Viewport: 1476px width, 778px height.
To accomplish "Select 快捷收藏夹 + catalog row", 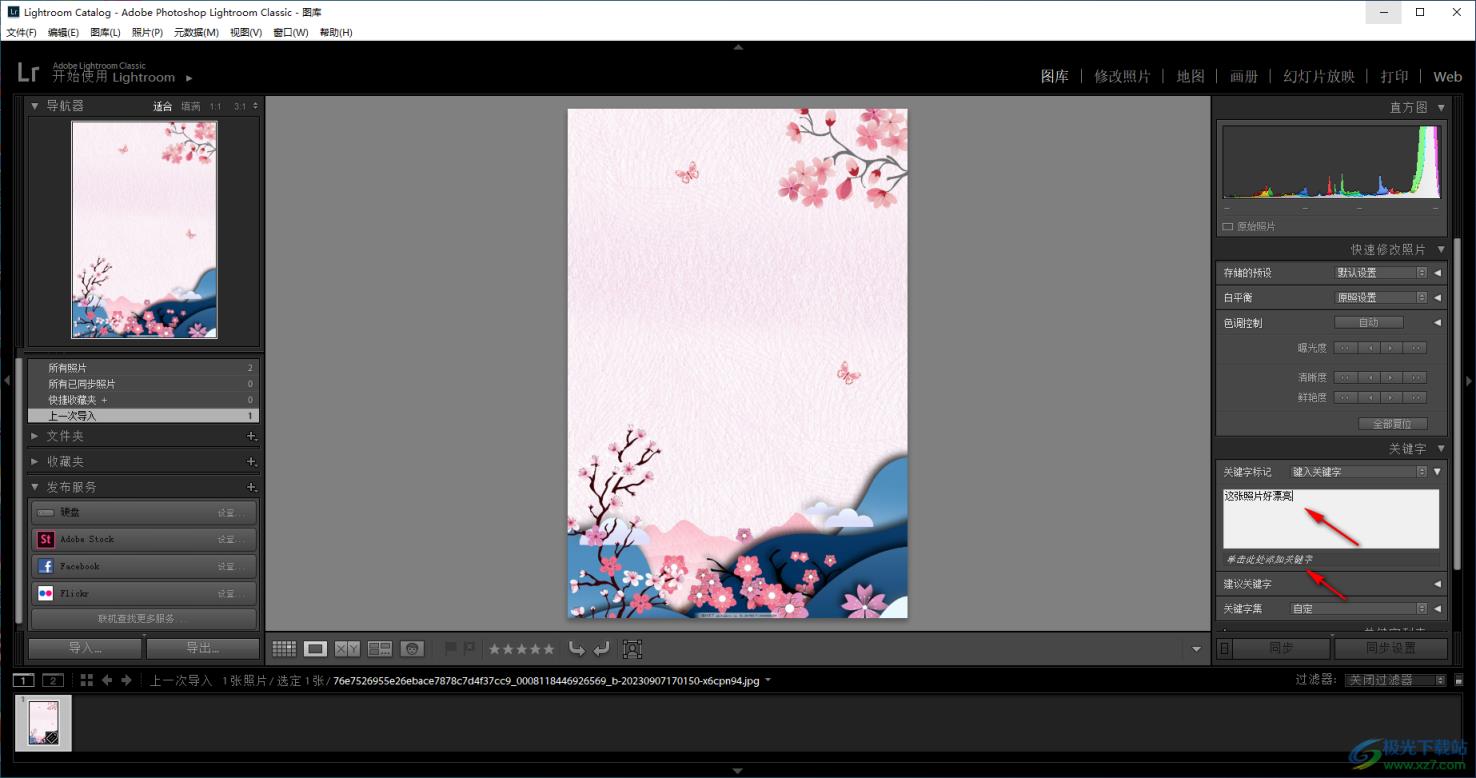I will click(143, 400).
